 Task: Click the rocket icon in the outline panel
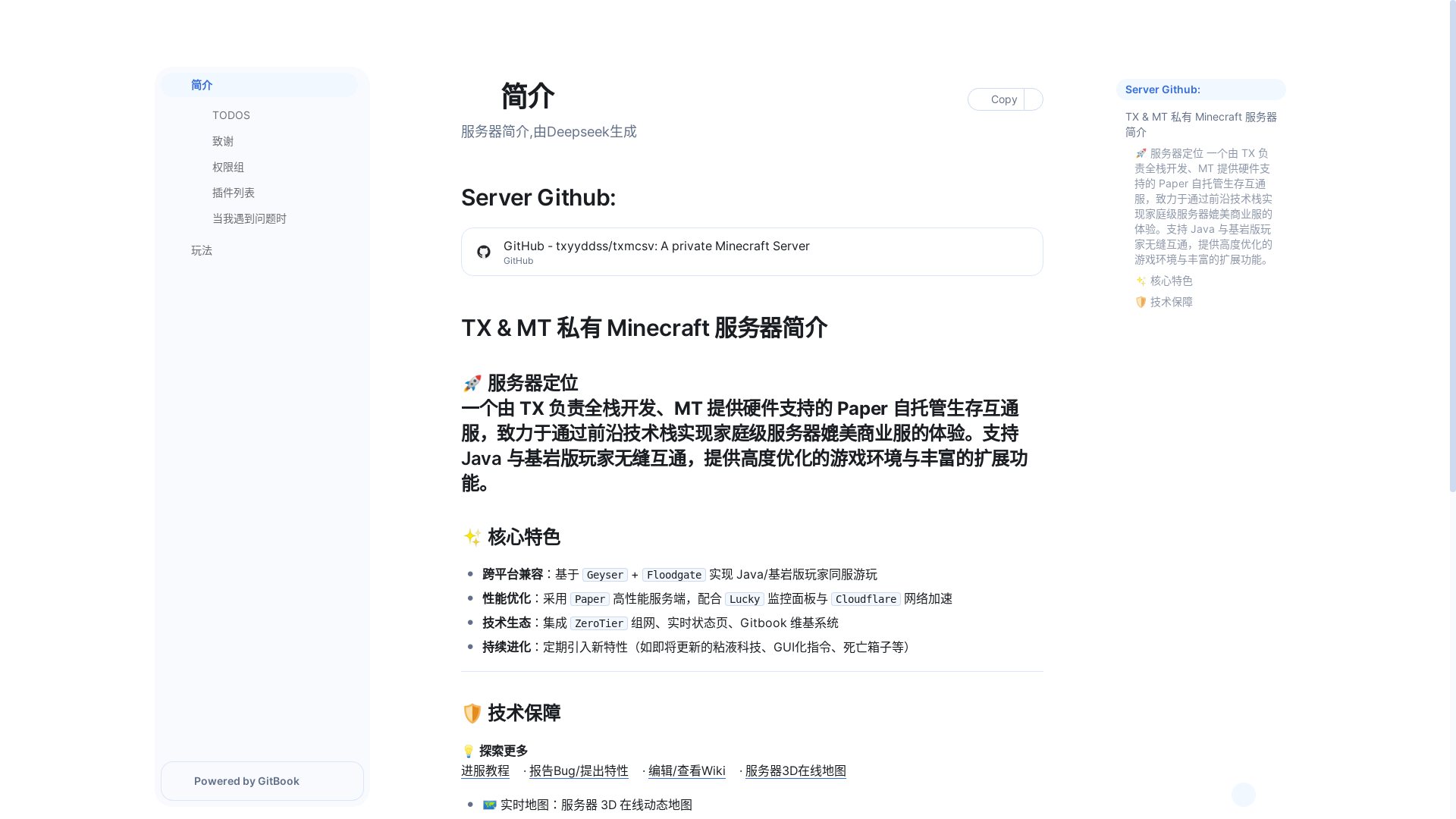pyautogui.click(x=1141, y=153)
